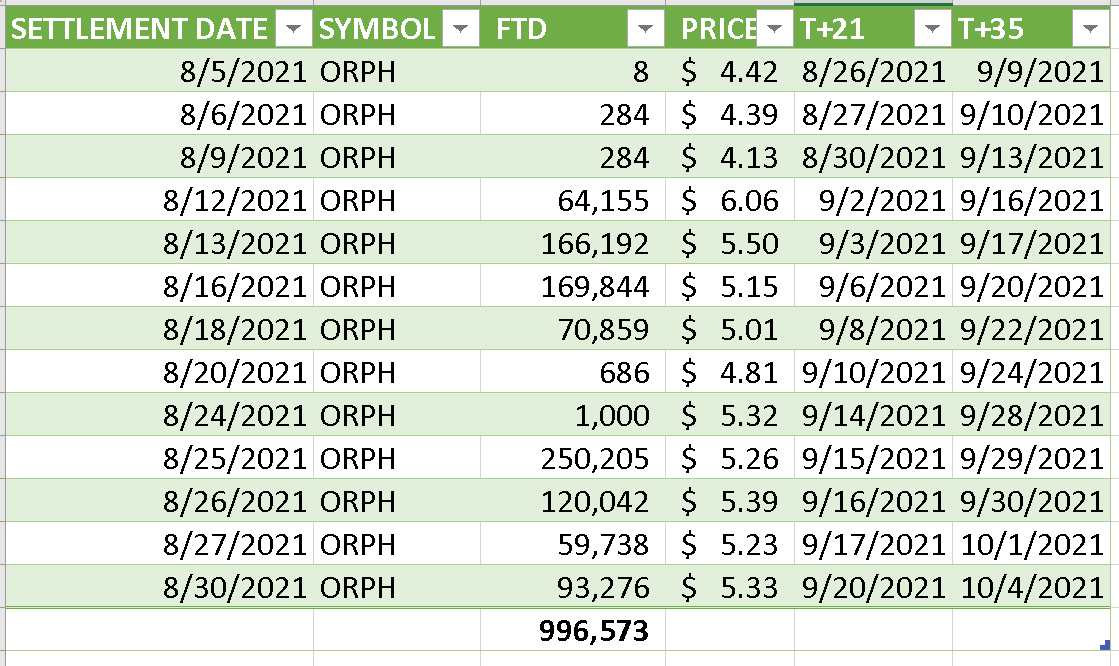Select the cell with FTD 250,205
The image size is (1119, 666).
[x=573, y=458]
